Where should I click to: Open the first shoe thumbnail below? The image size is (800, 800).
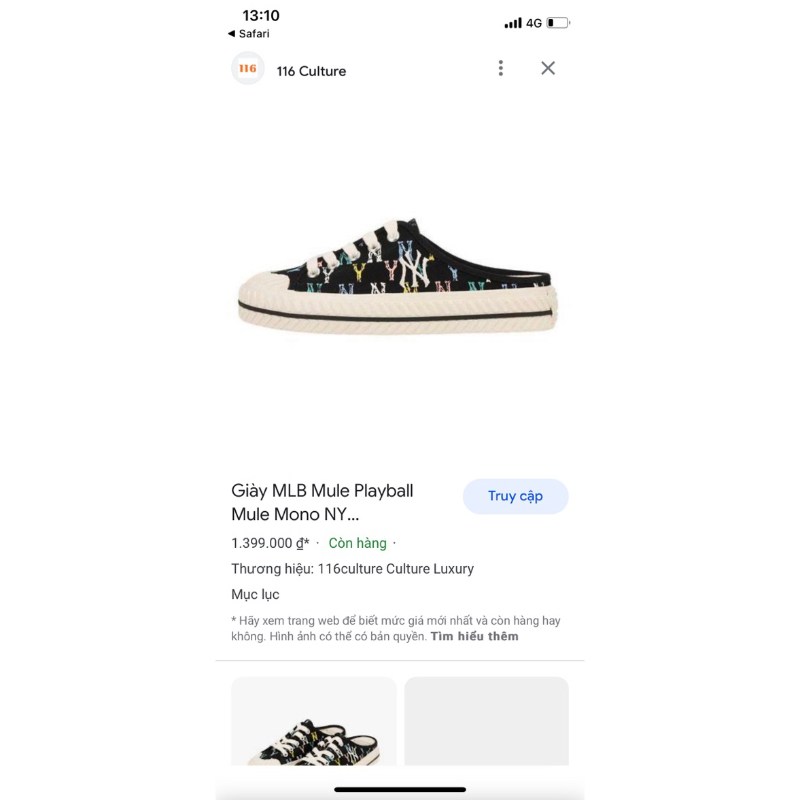pyautogui.click(x=314, y=722)
